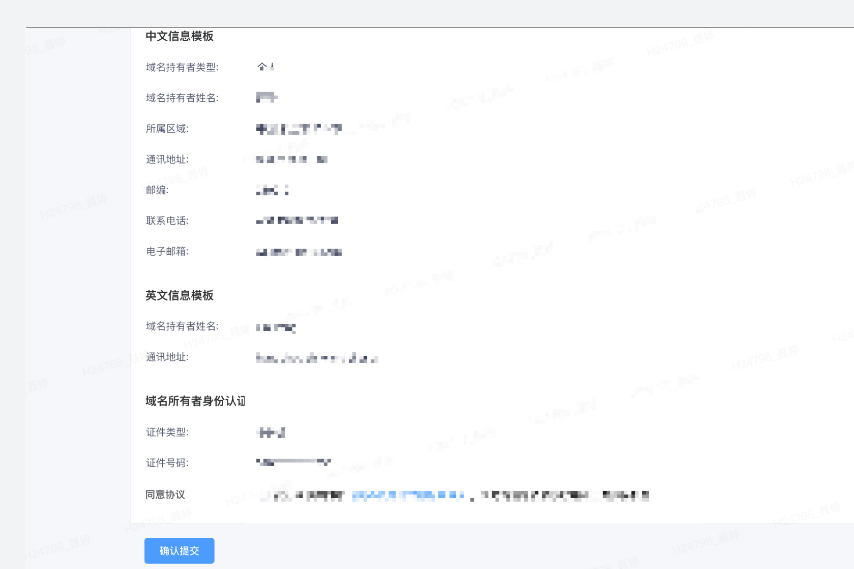Click the 域名所有者身份认证 section heading
This screenshot has height=569, width=854.
[x=195, y=401]
